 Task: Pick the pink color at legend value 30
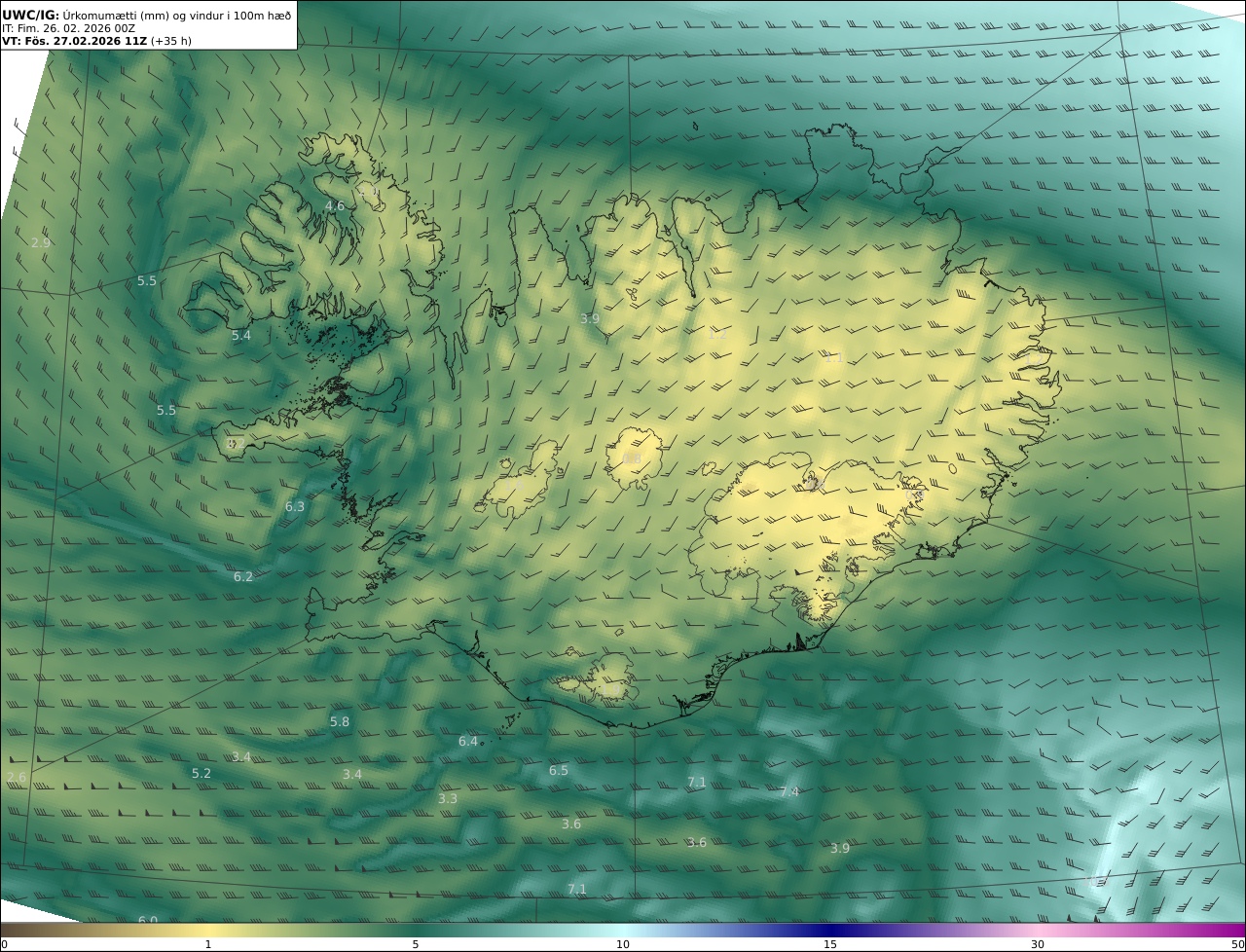point(1038,930)
